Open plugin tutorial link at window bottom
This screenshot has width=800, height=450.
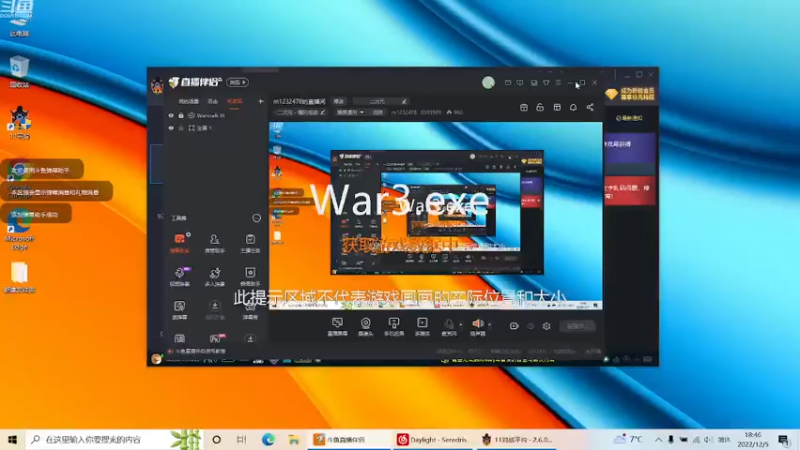[x=197, y=352]
